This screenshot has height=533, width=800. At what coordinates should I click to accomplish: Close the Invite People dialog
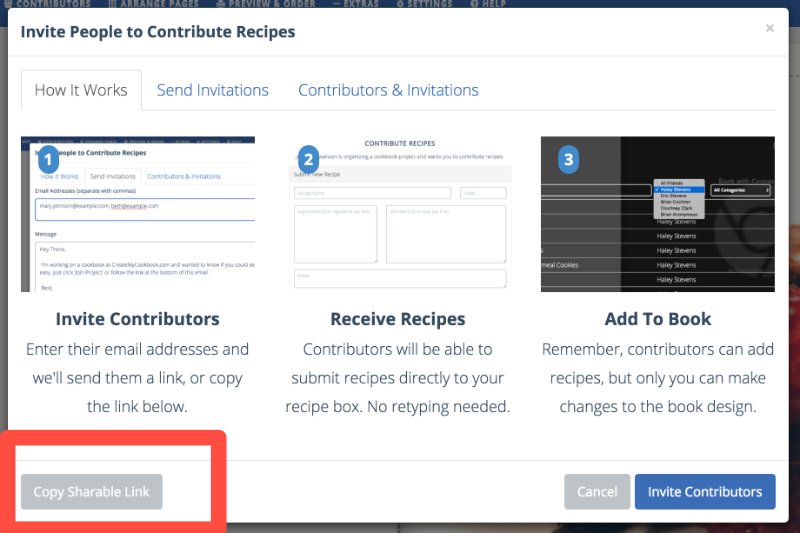(x=769, y=29)
